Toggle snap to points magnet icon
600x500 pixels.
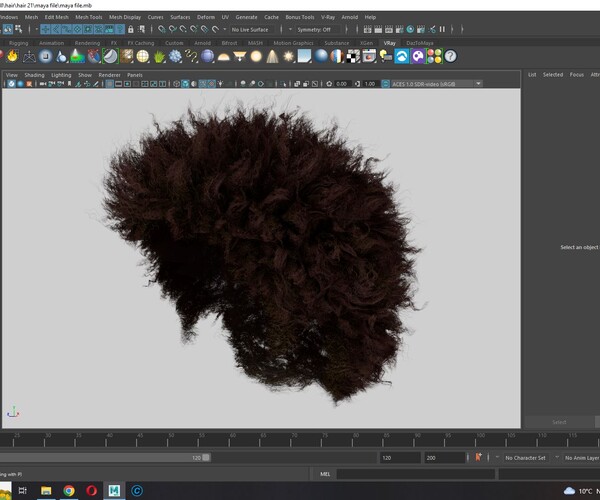tap(183, 29)
